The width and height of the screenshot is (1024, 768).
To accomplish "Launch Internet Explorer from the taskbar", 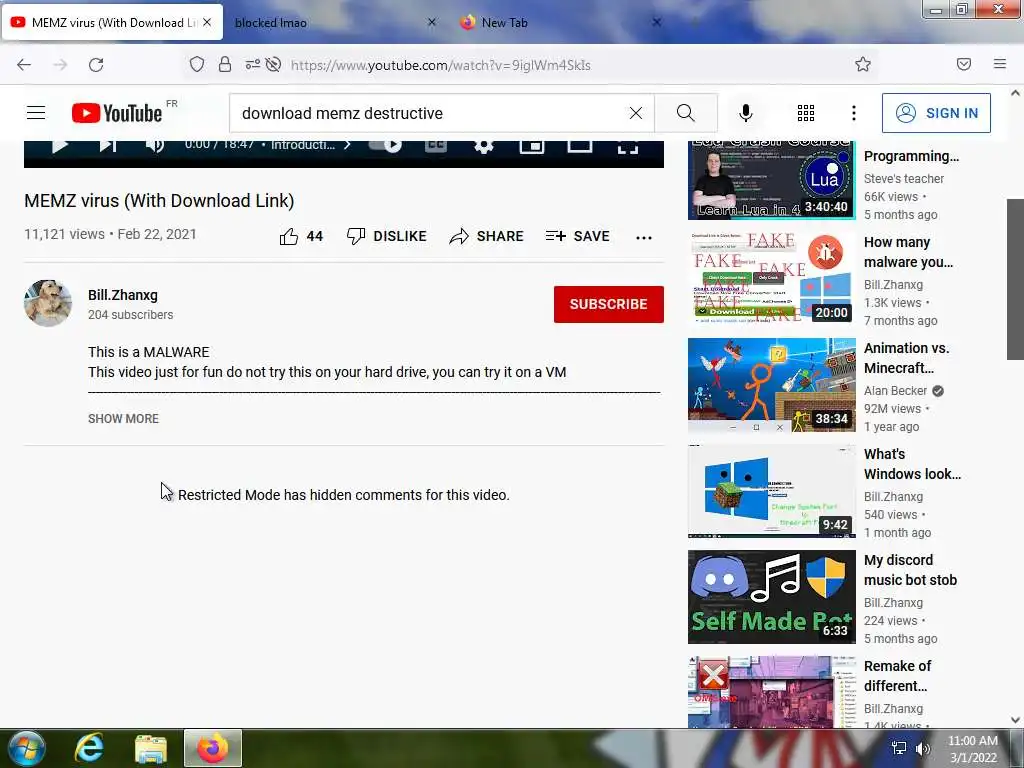I will point(89,748).
